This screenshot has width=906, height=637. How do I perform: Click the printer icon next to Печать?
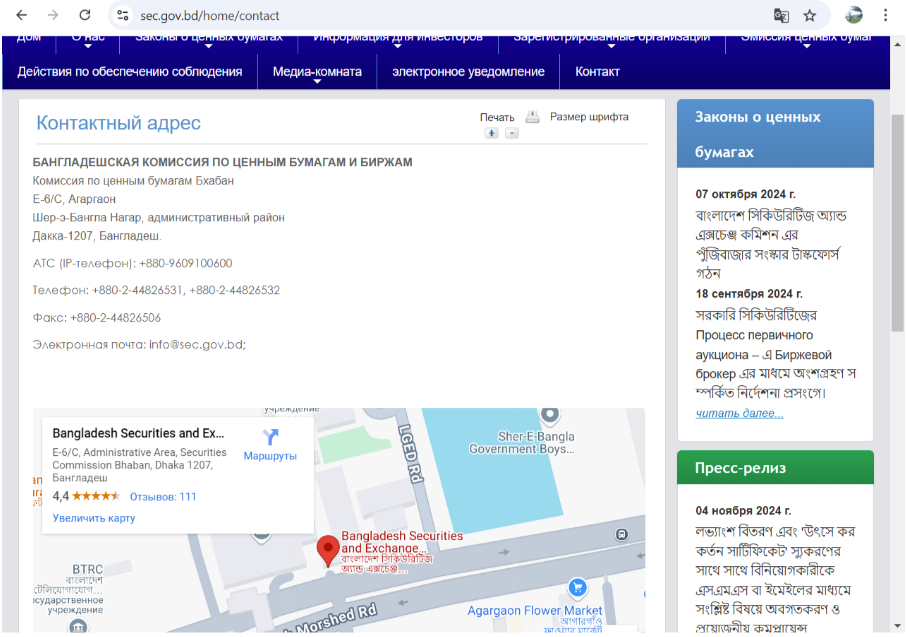(x=532, y=117)
